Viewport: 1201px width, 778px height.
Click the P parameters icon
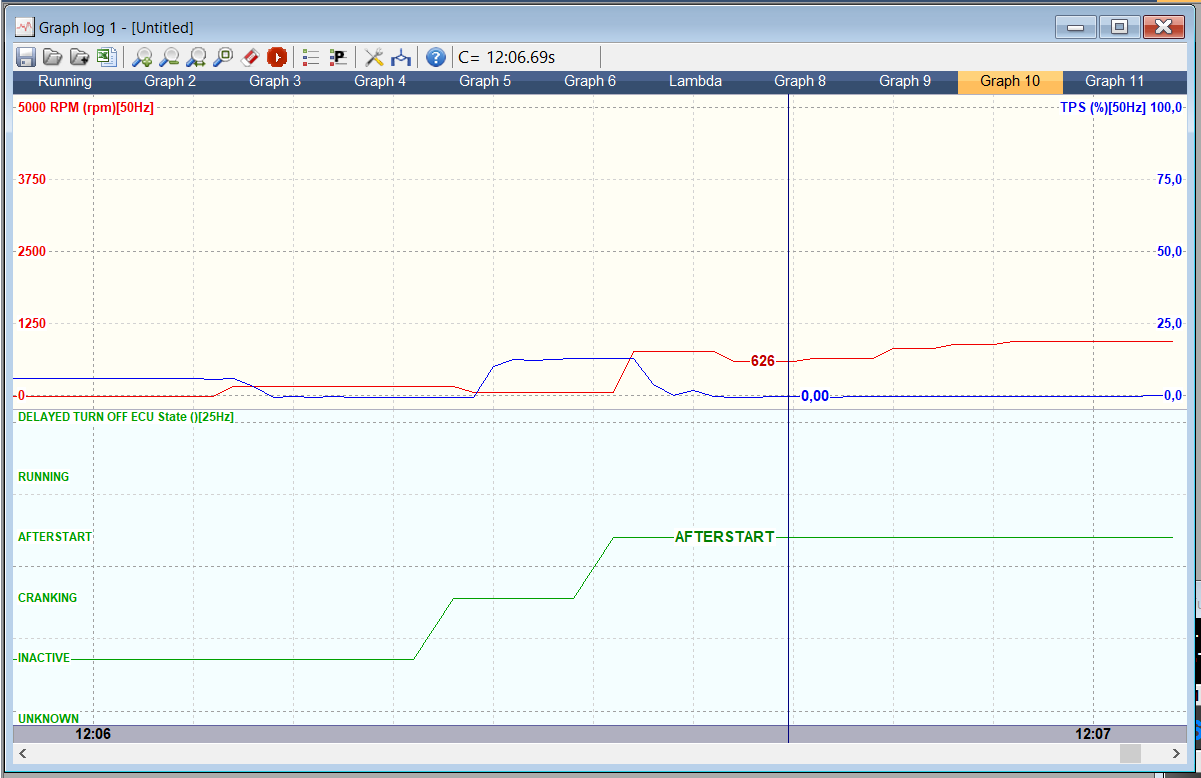[338, 58]
